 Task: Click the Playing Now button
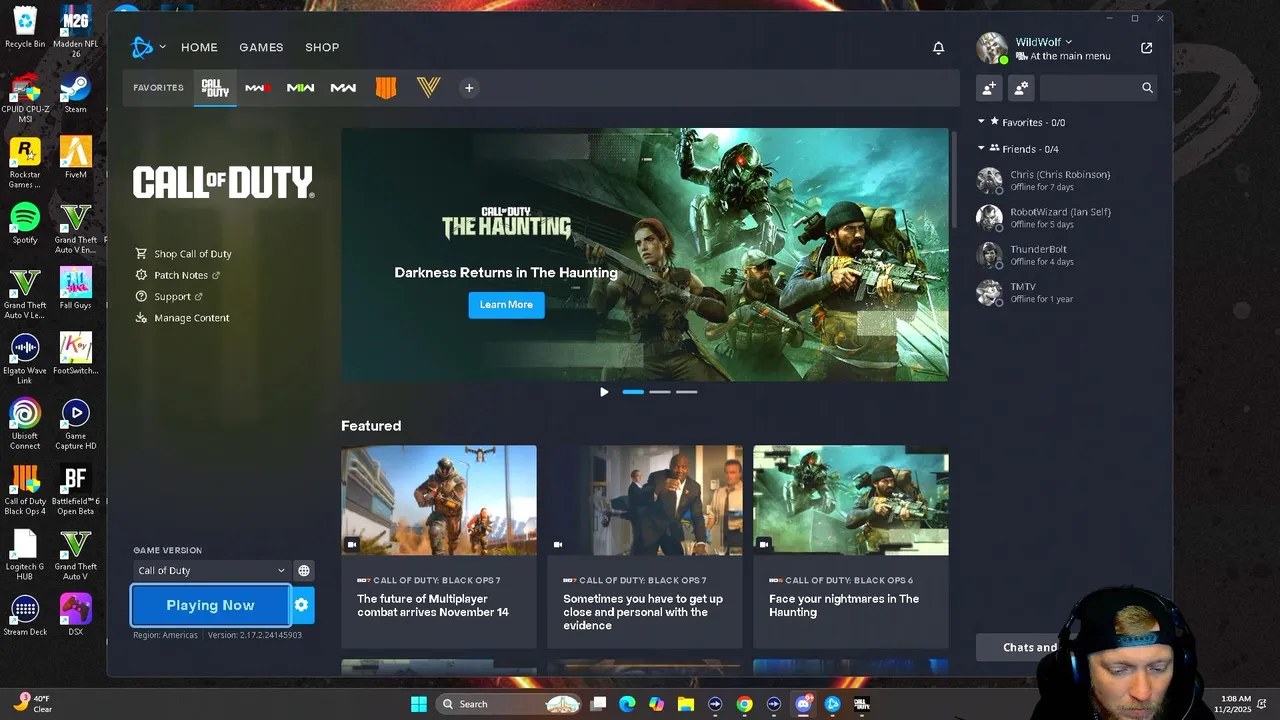click(210, 605)
